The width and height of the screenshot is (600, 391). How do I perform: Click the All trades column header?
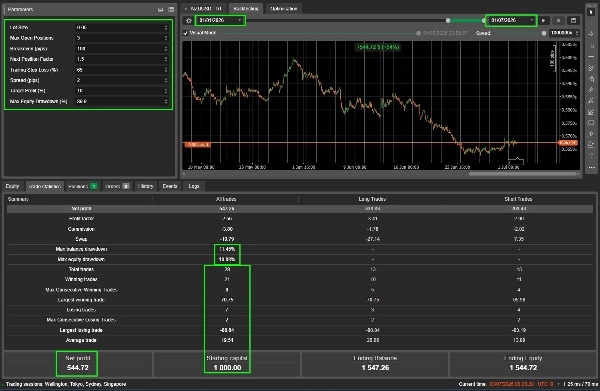pos(226,199)
